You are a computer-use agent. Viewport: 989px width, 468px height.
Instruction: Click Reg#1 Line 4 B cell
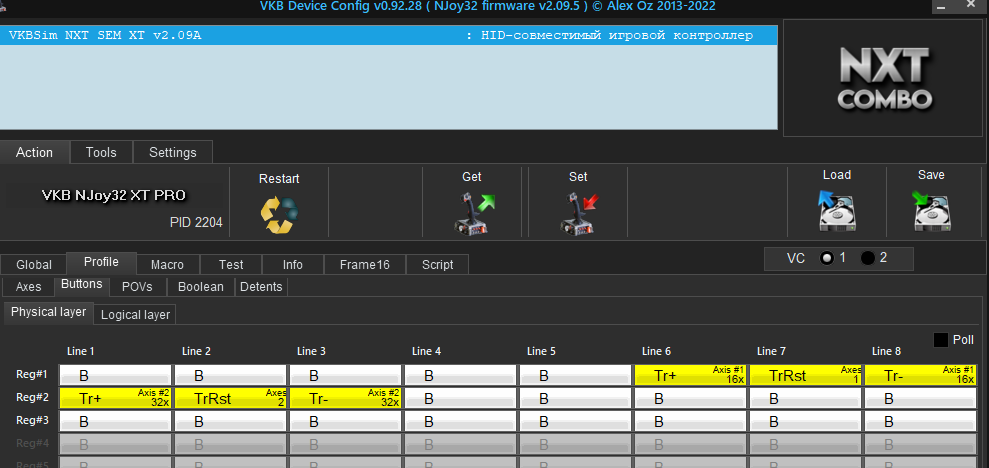point(460,375)
